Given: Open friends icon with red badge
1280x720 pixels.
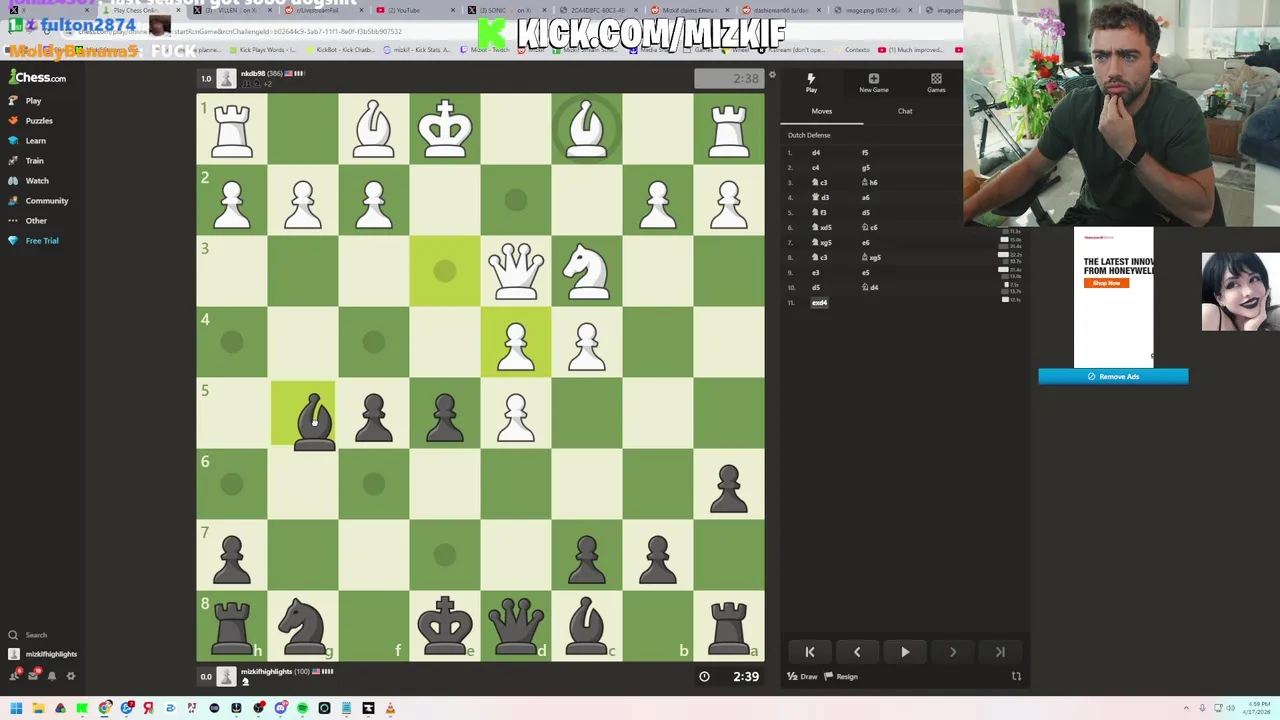Looking at the screenshot, I should pyautogui.click(x=14, y=676).
